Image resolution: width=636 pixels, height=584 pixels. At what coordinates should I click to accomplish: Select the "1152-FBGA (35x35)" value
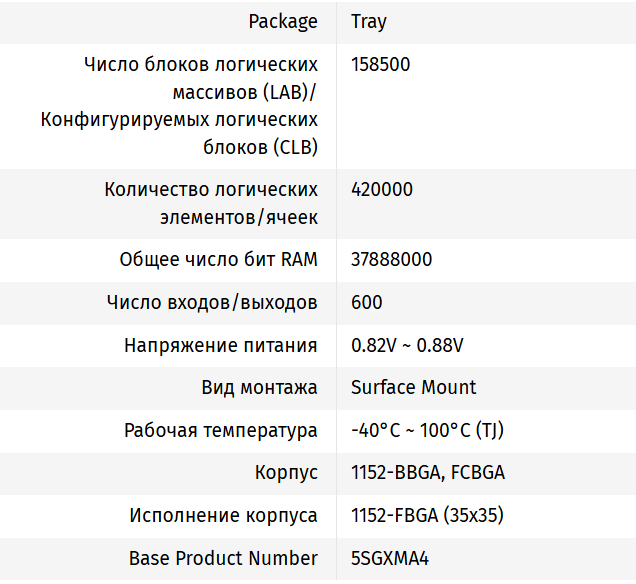tap(427, 515)
